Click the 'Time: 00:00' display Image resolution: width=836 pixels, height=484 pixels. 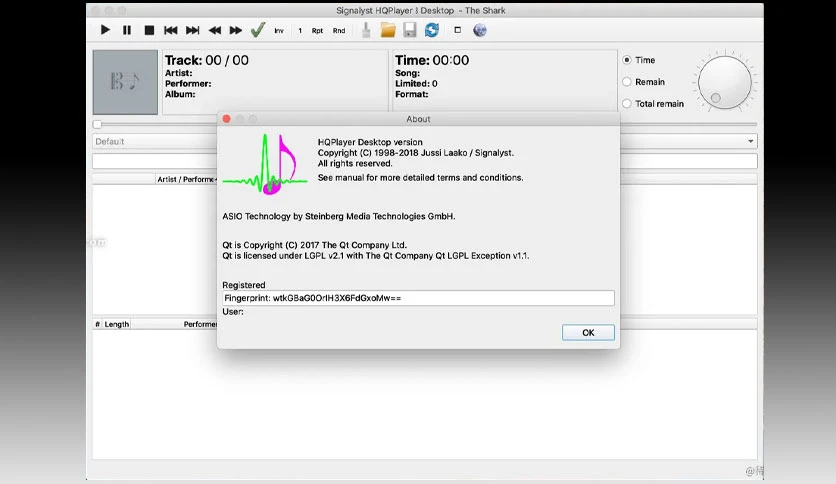point(432,60)
